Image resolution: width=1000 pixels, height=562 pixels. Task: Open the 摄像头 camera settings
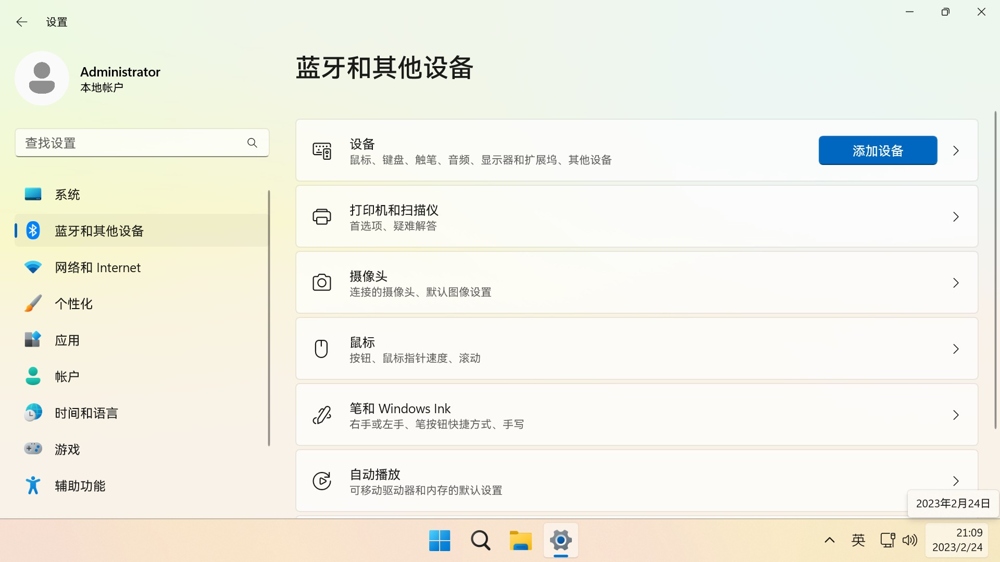pos(636,283)
